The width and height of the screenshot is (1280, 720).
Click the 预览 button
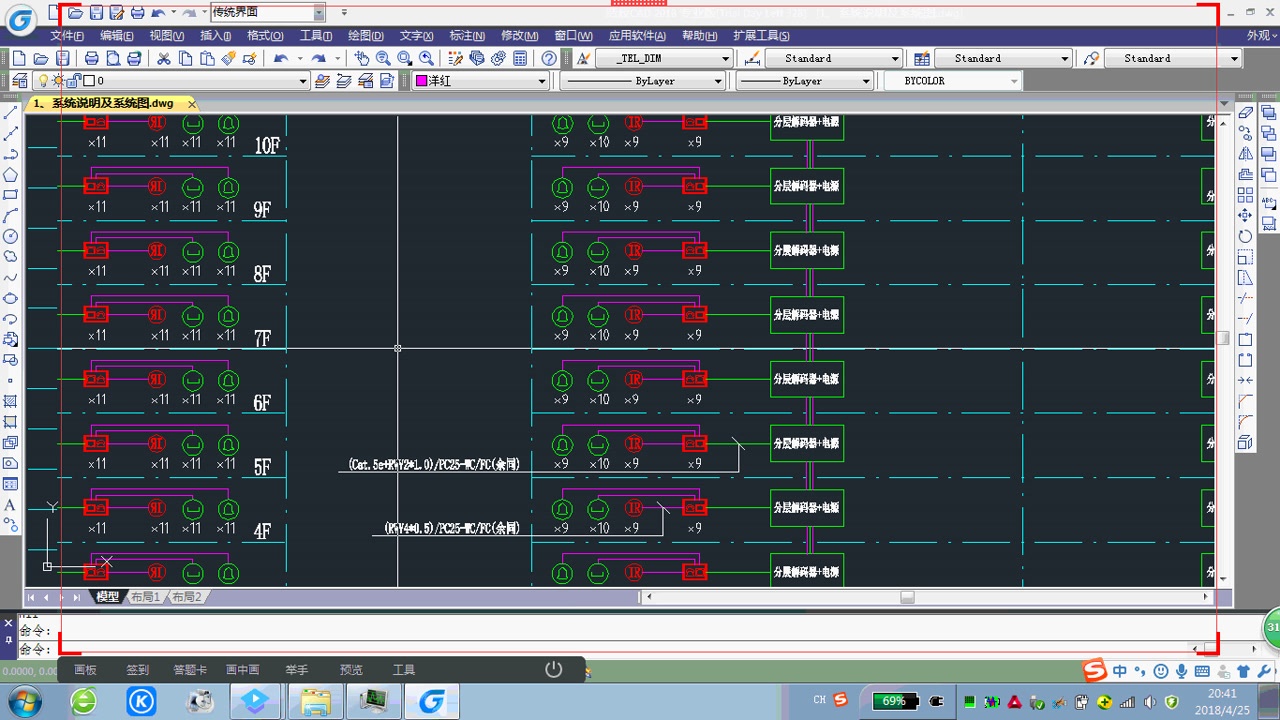click(x=351, y=670)
